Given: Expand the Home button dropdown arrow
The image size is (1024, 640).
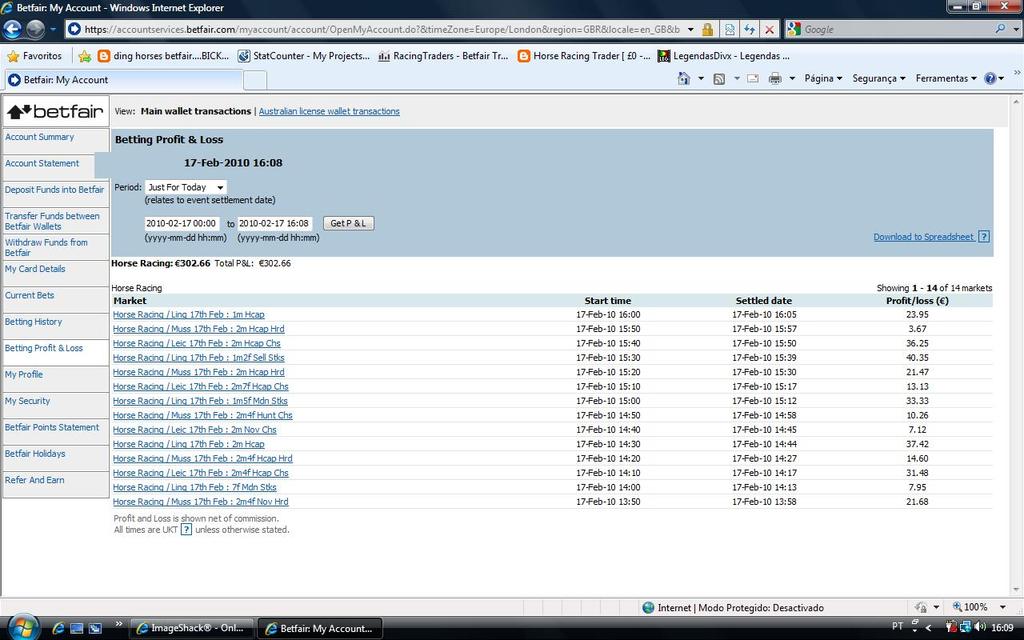Looking at the screenshot, I should point(701,78).
